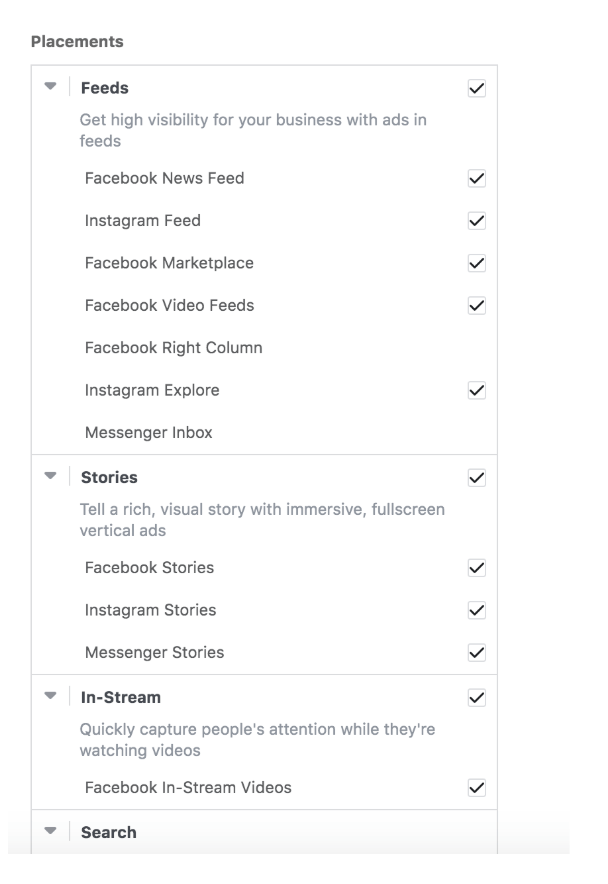608x884 pixels.
Task: Uncheck the Feeds group checkbox
Action: tap(476, 89)
